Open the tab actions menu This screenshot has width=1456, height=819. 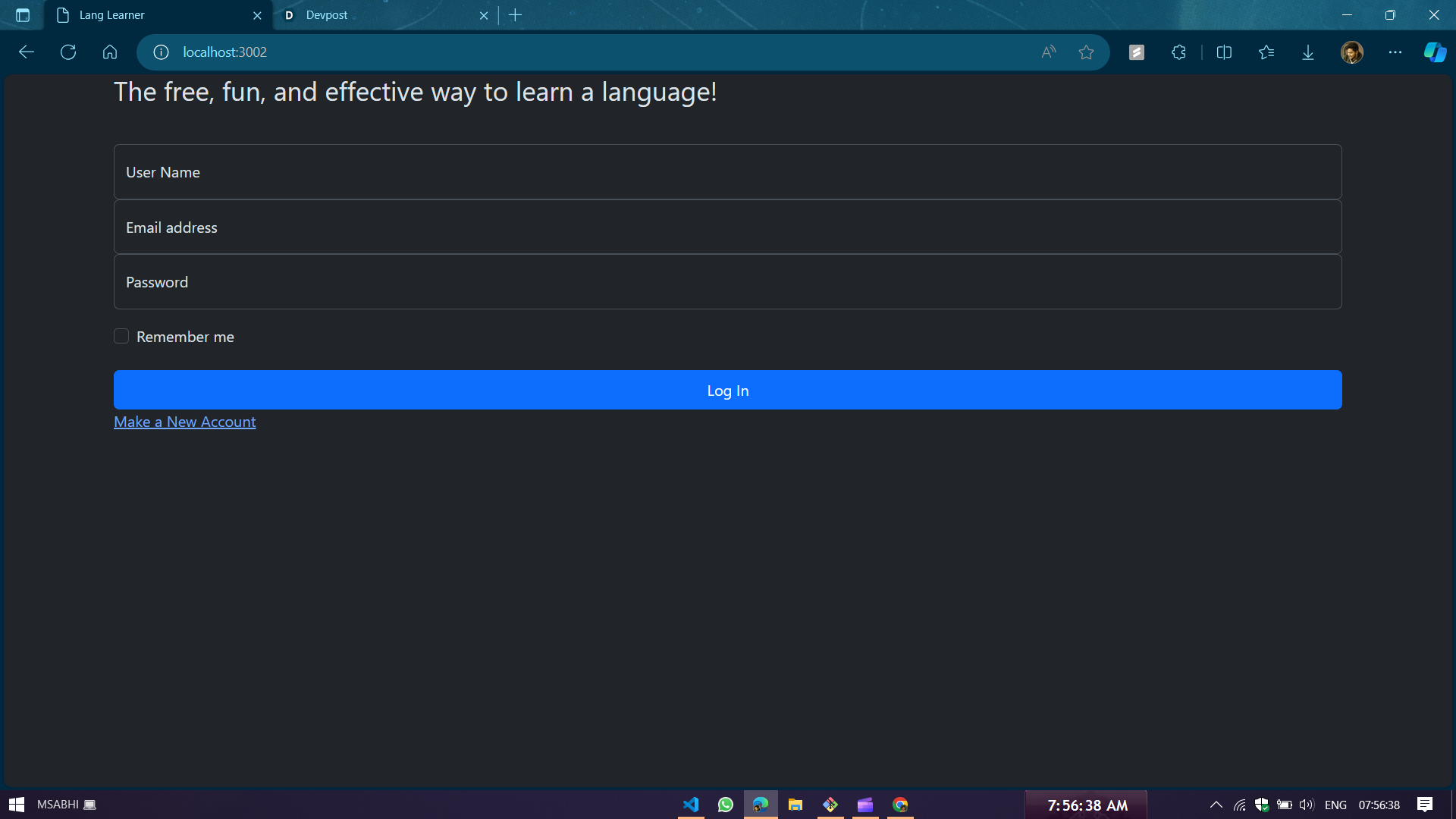coord(23,15)
